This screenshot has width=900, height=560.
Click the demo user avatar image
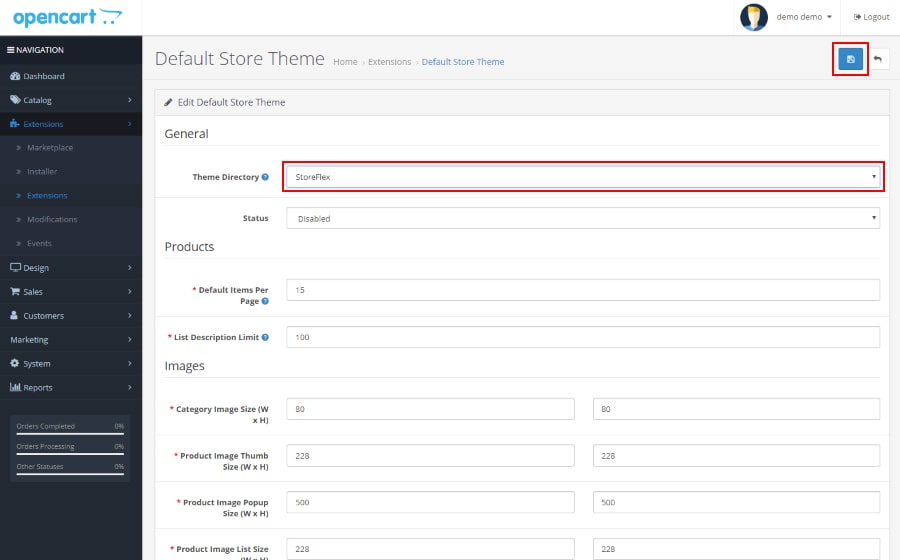tap(754, 17)
